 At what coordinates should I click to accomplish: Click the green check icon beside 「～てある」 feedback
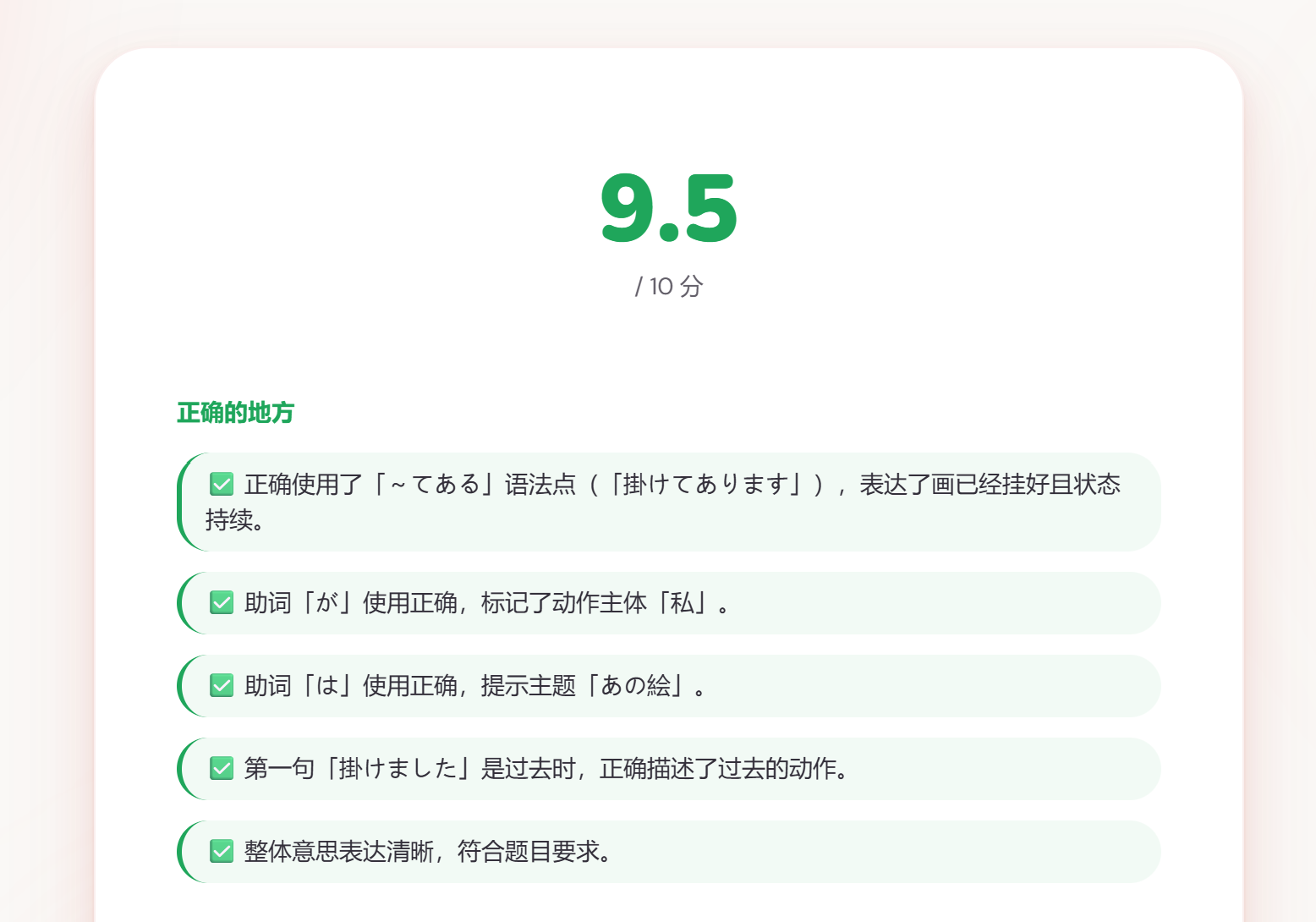click(222, 484)
